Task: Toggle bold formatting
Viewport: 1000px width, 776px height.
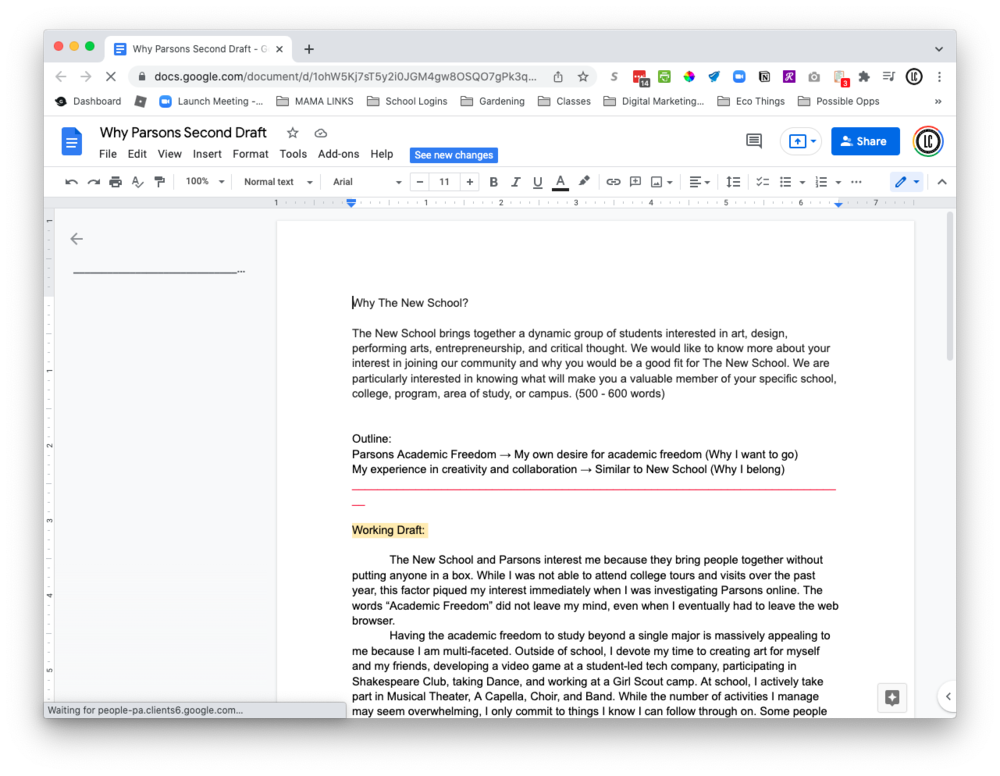Action: 493,182
